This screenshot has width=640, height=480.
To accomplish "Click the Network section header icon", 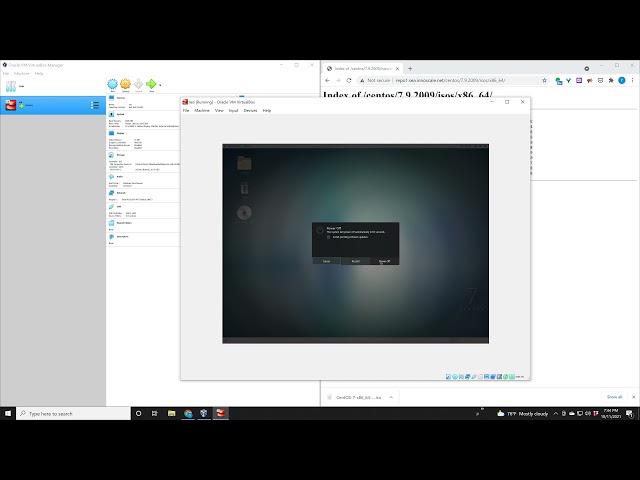I will 111,193.
